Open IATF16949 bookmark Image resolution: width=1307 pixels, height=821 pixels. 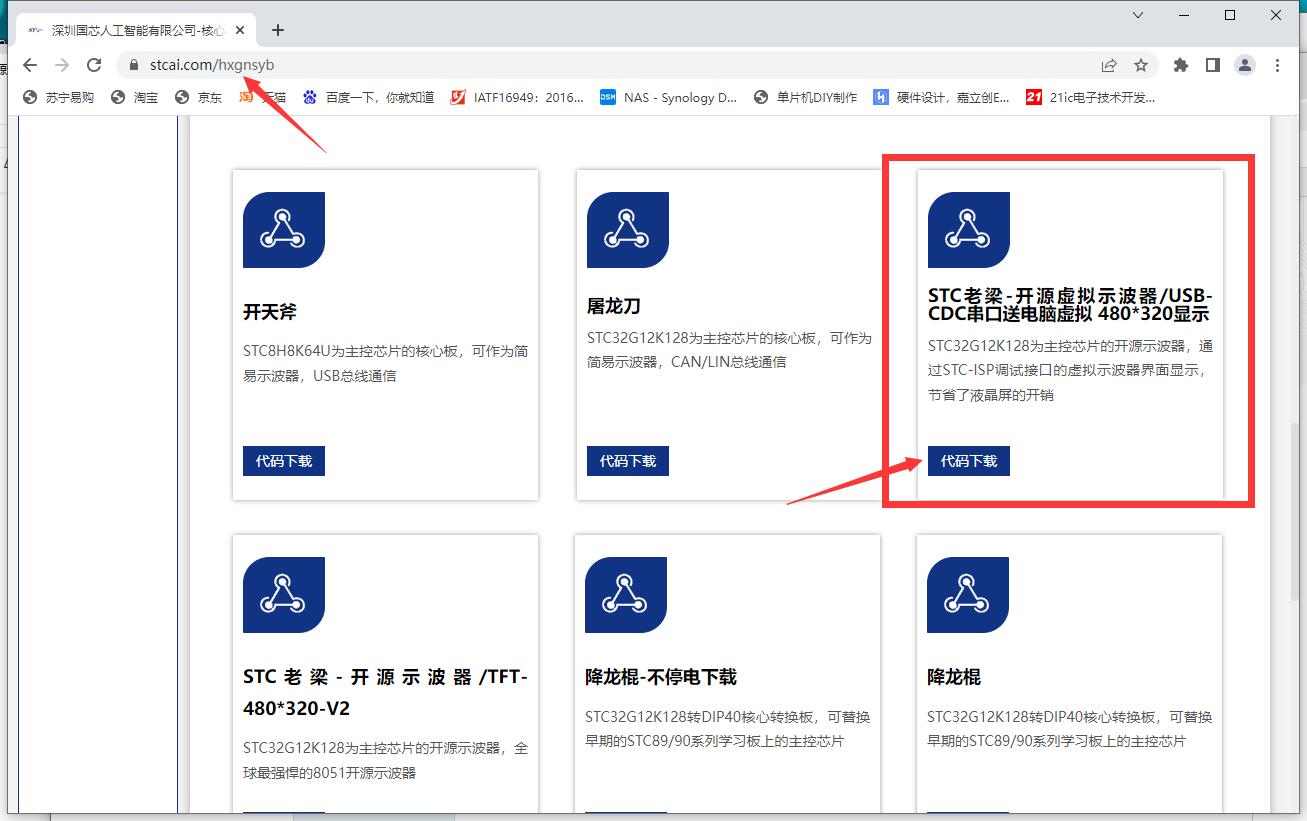click(517, 97)
